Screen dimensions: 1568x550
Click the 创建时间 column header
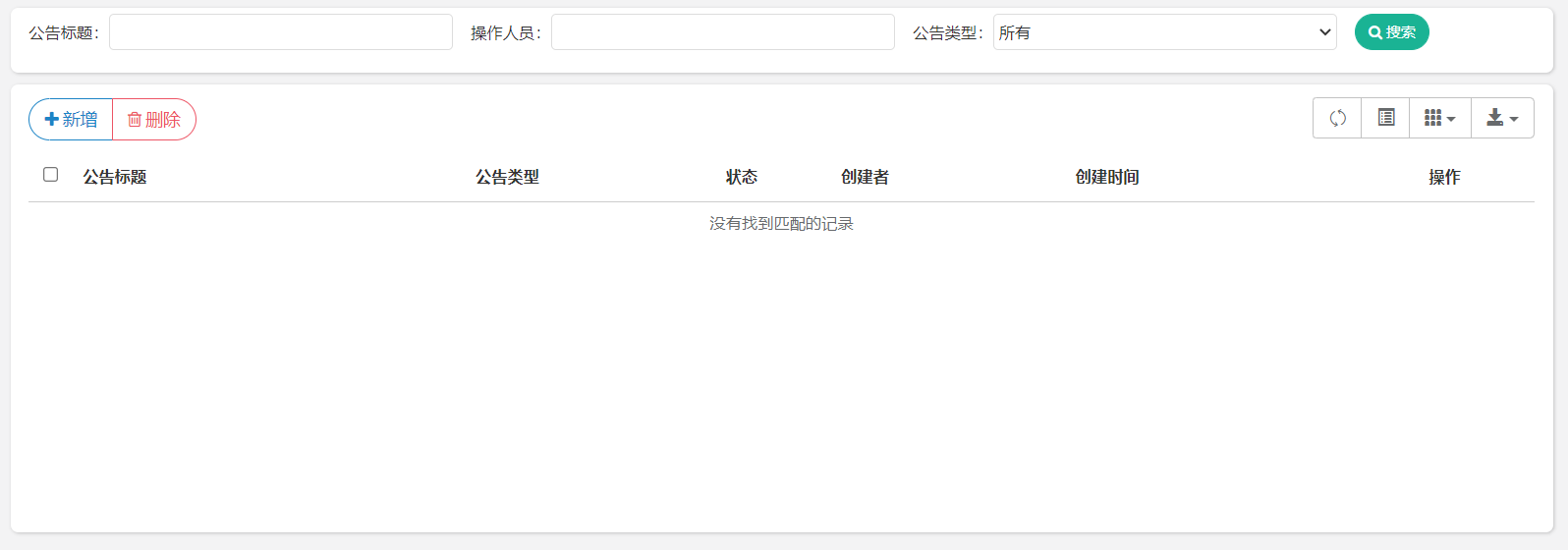1107,177
